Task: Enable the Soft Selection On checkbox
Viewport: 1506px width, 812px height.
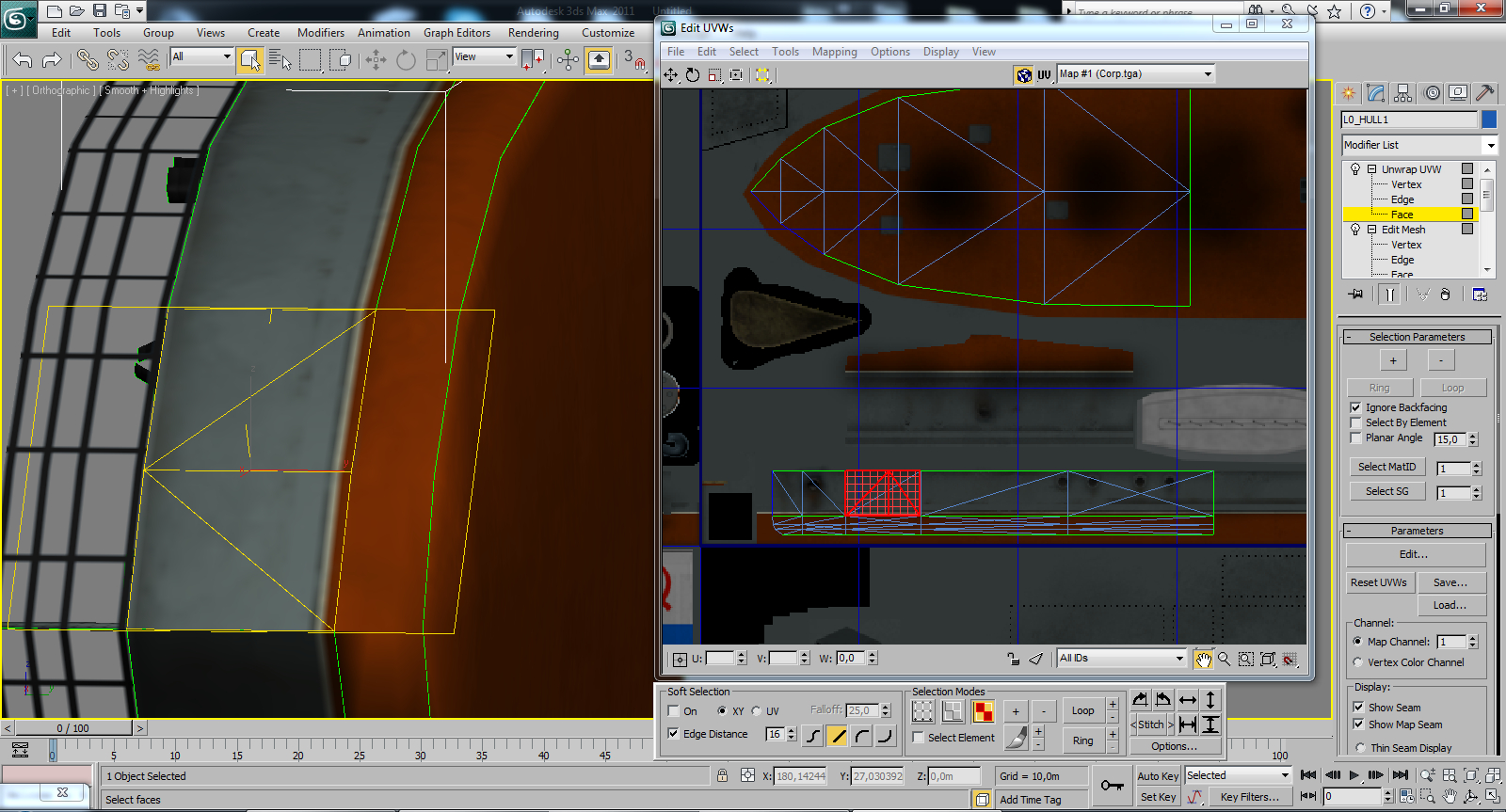Action: 674,711
